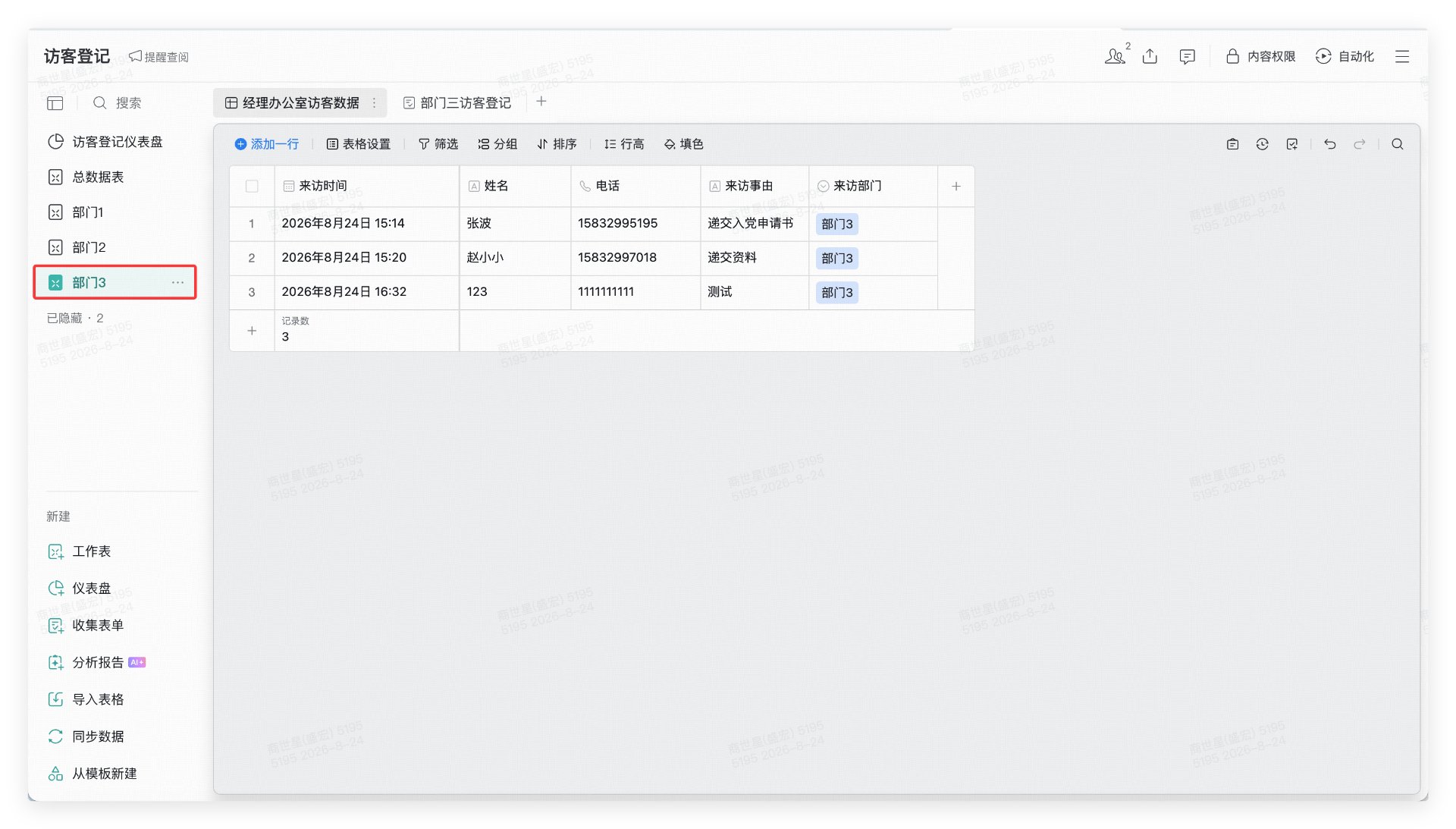Open more options for 部门3
The image size is (1456, 829).
[177, 282]
